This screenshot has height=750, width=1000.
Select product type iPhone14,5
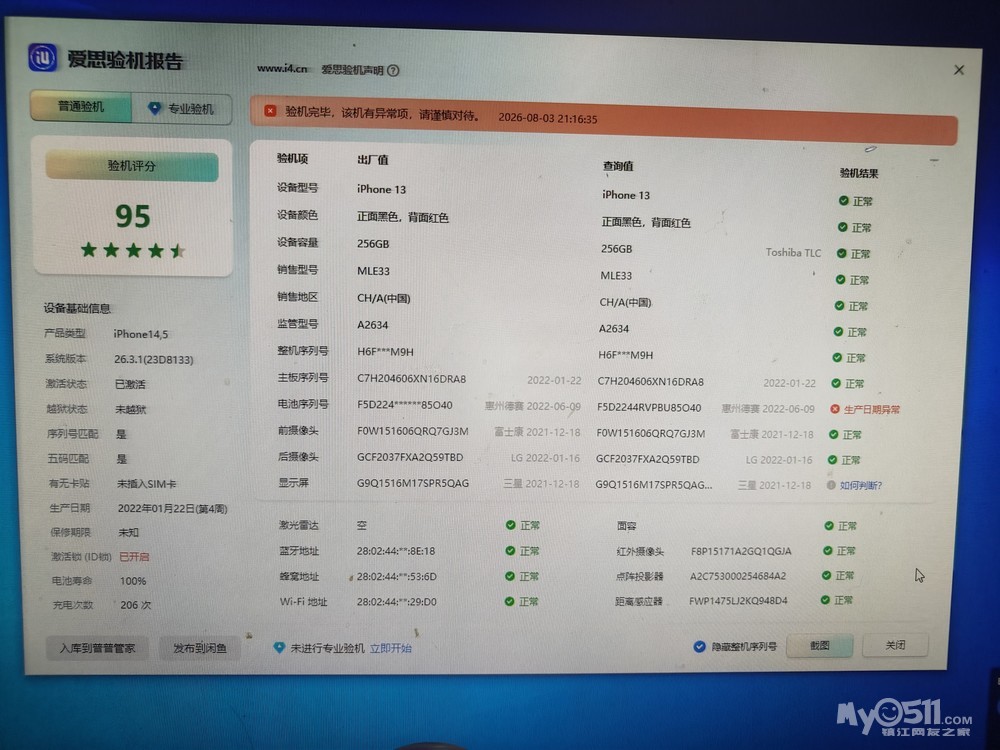(x=140, y=334)
